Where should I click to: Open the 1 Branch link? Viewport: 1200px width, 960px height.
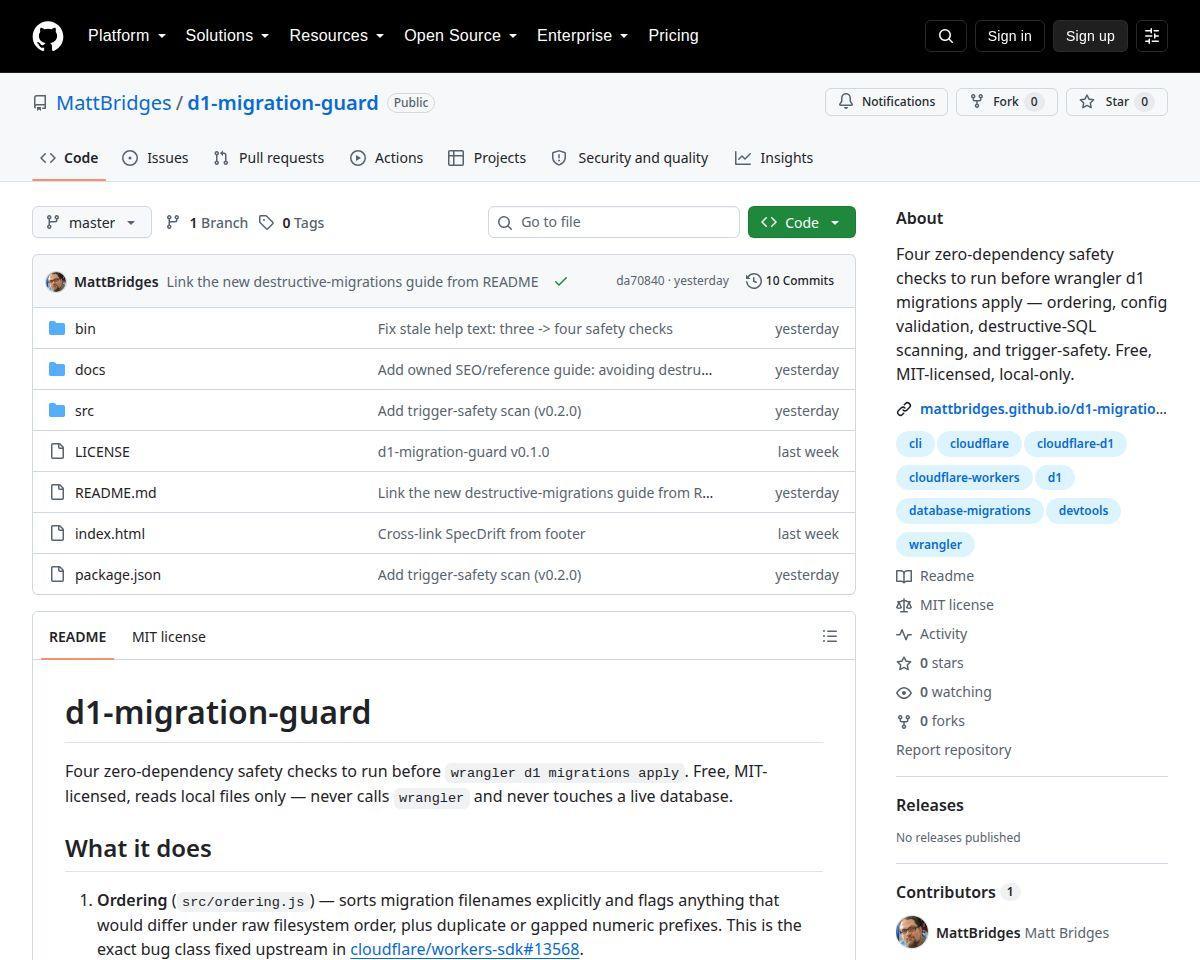(207, 222)
